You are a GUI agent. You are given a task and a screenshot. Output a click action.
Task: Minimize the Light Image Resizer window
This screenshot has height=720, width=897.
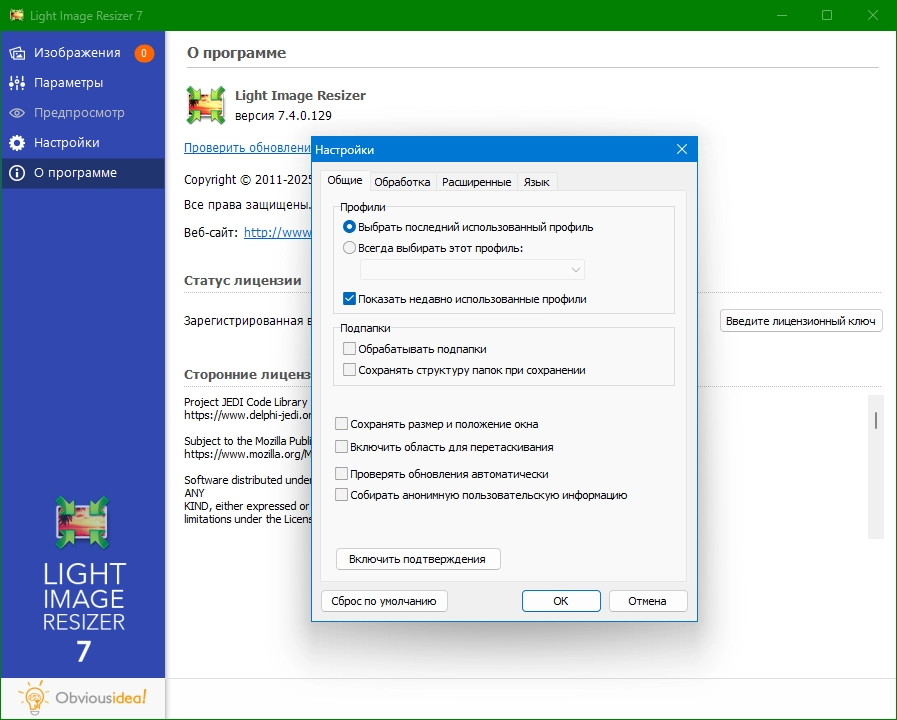point(781,15)
